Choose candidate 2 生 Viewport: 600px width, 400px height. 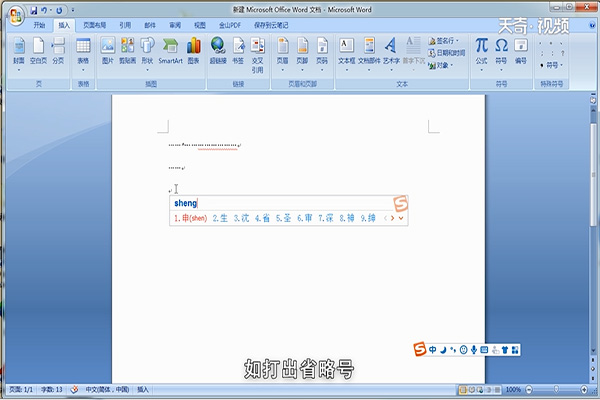click(220, 218)
